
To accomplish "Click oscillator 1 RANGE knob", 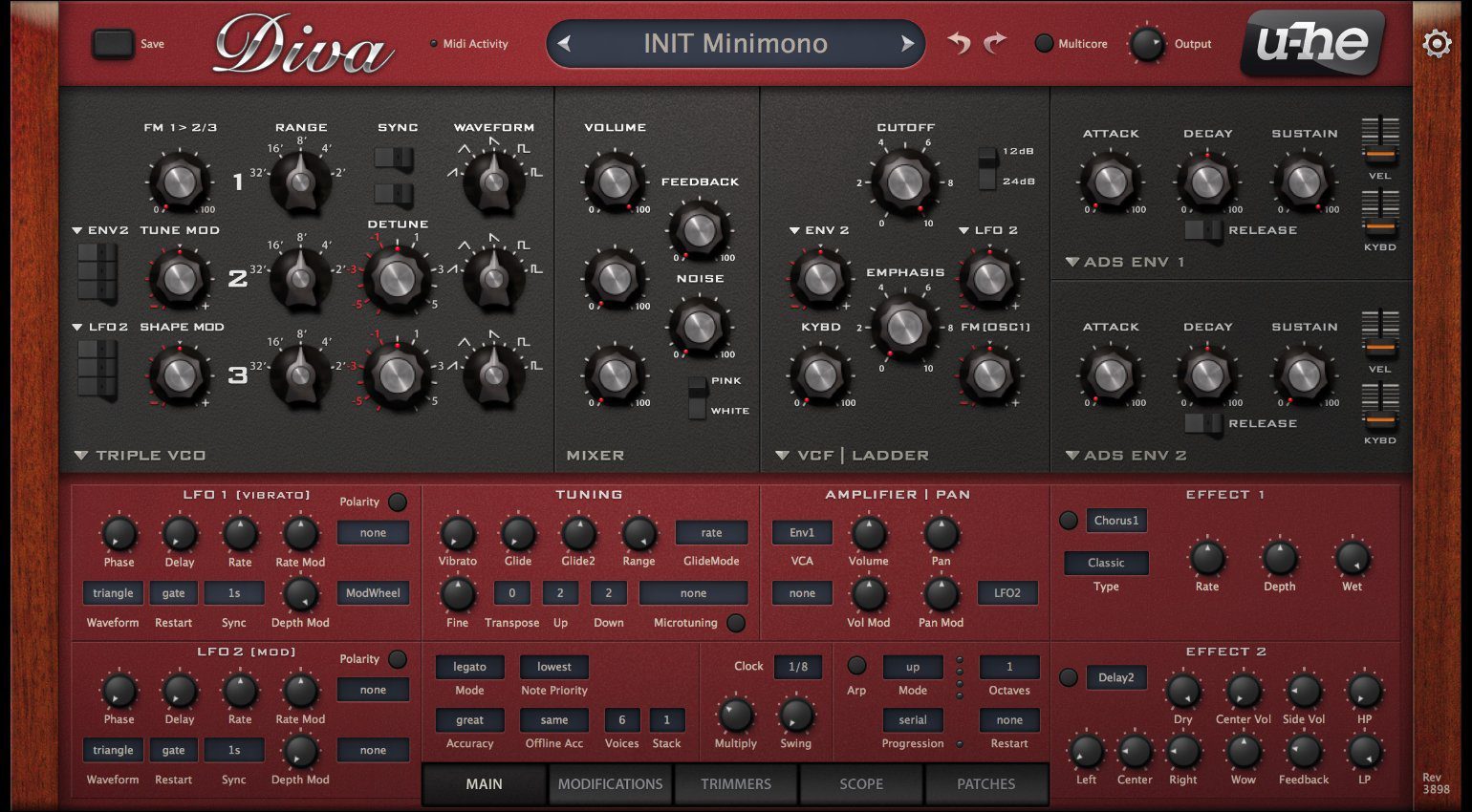I will 300,180.
